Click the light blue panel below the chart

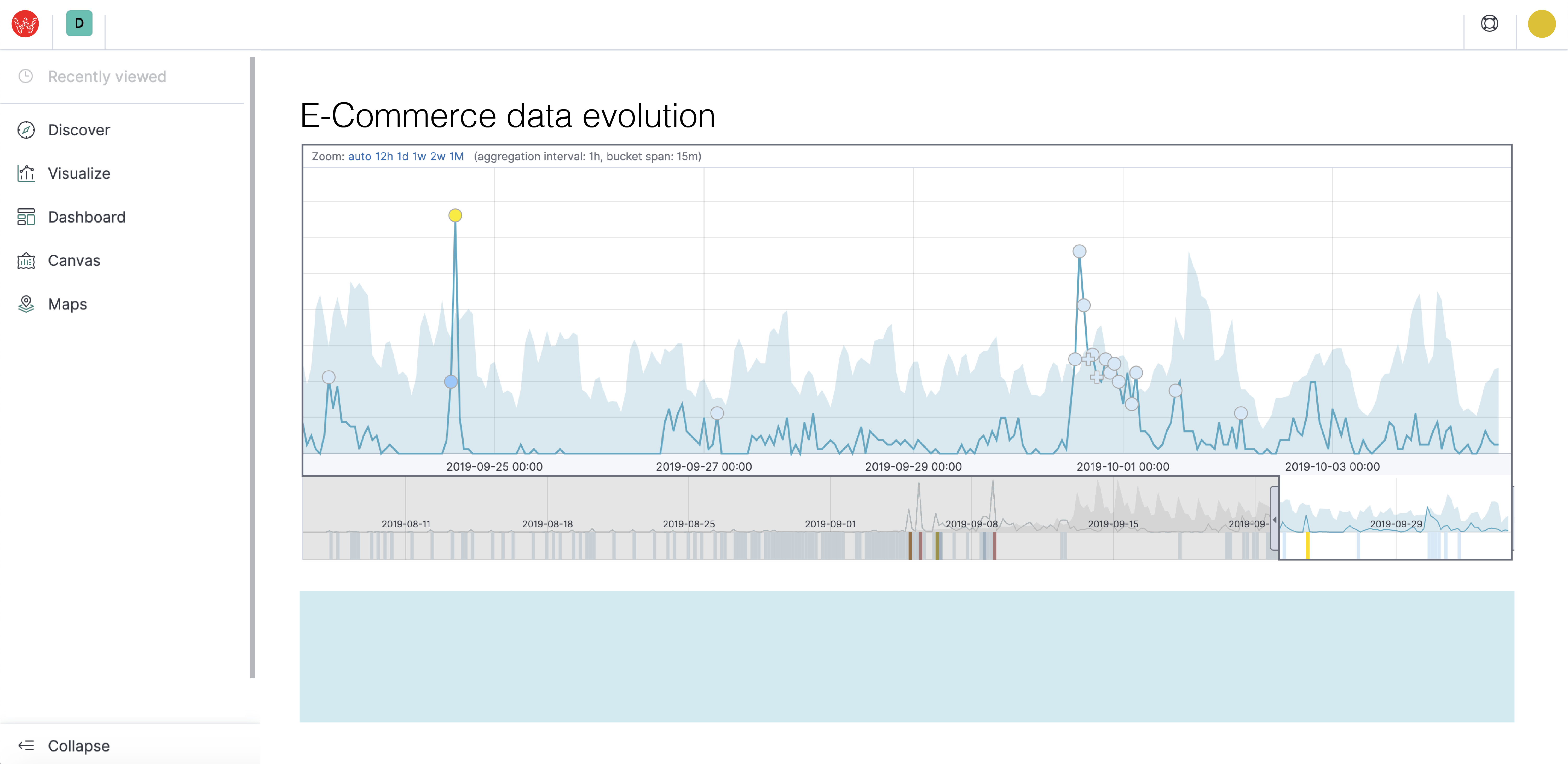906,656
